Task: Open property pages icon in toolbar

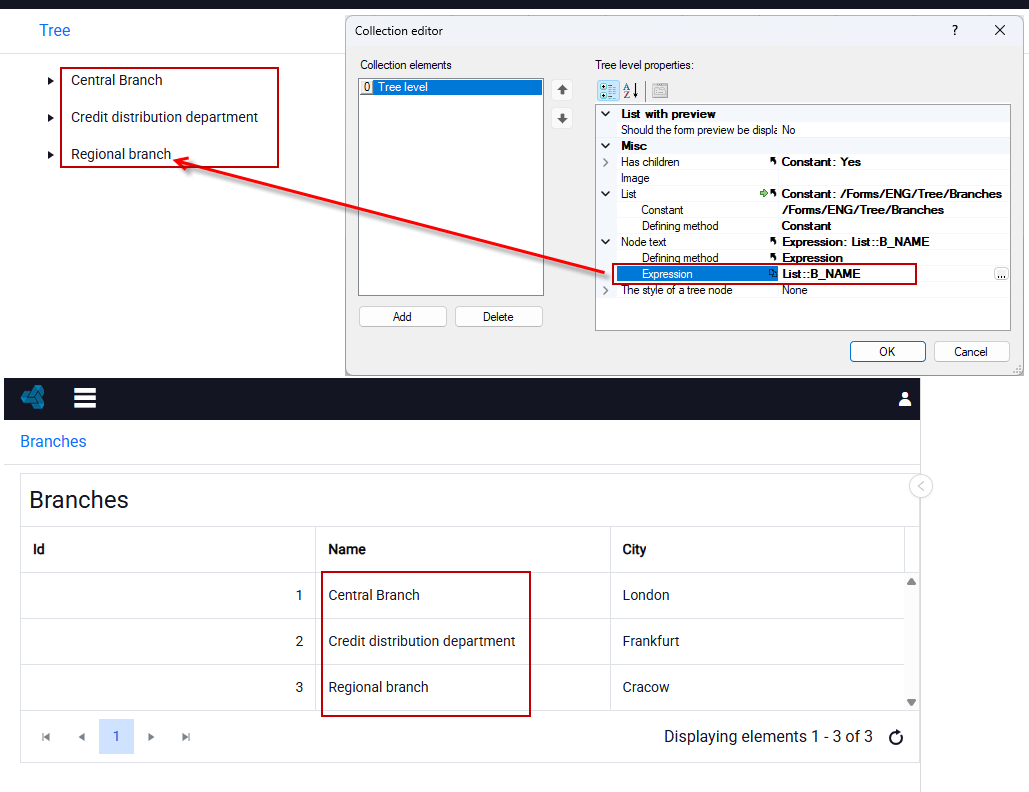Action: pos(660,91)
